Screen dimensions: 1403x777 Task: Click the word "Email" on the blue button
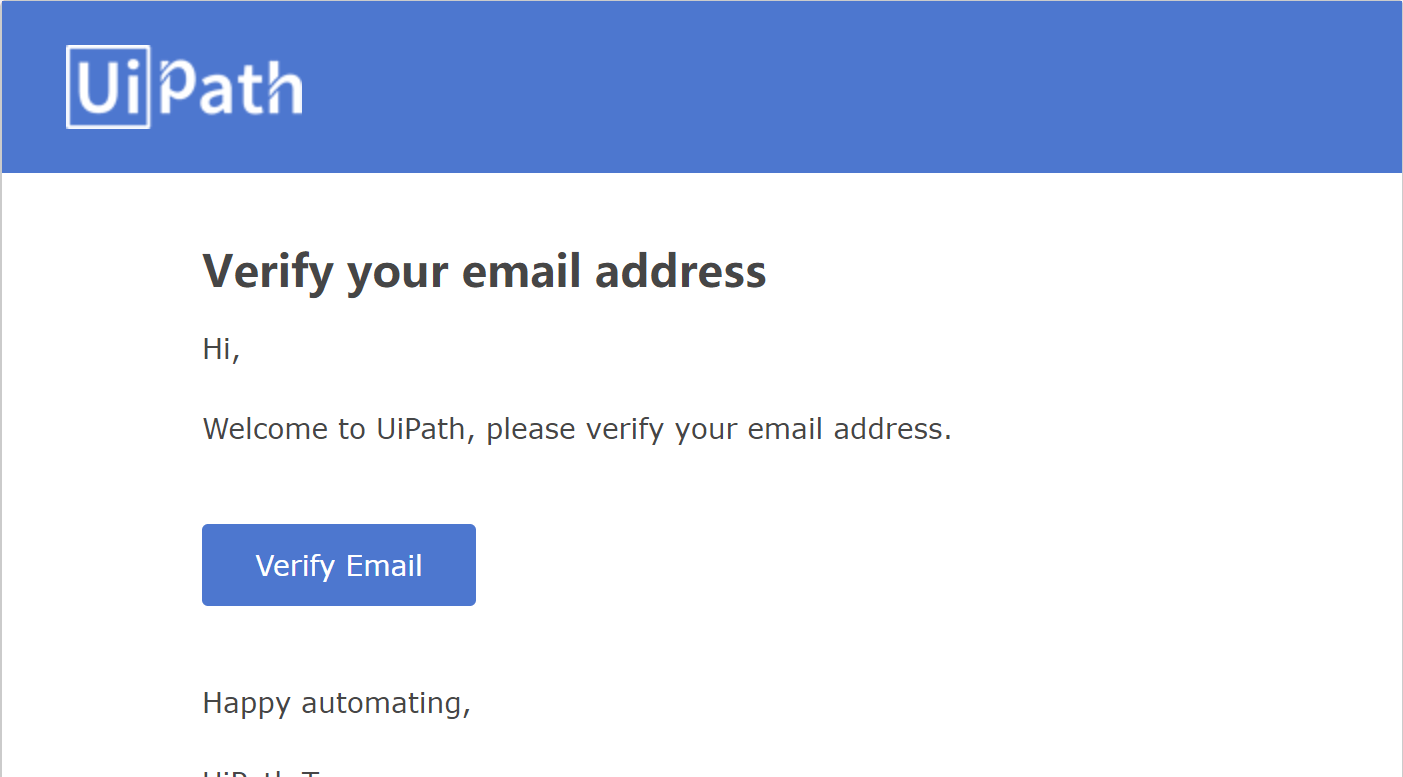coord(383,566)
